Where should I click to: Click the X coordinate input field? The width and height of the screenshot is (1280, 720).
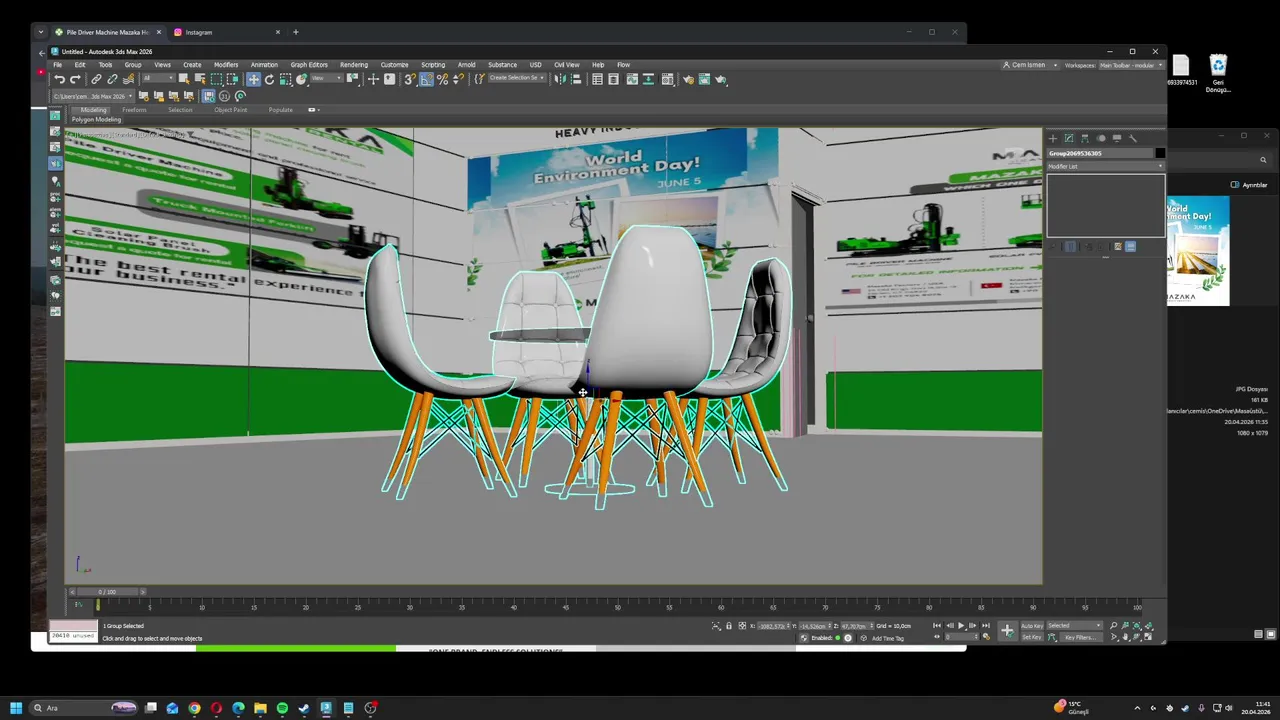pyautogui.click(x=772, y=626)
